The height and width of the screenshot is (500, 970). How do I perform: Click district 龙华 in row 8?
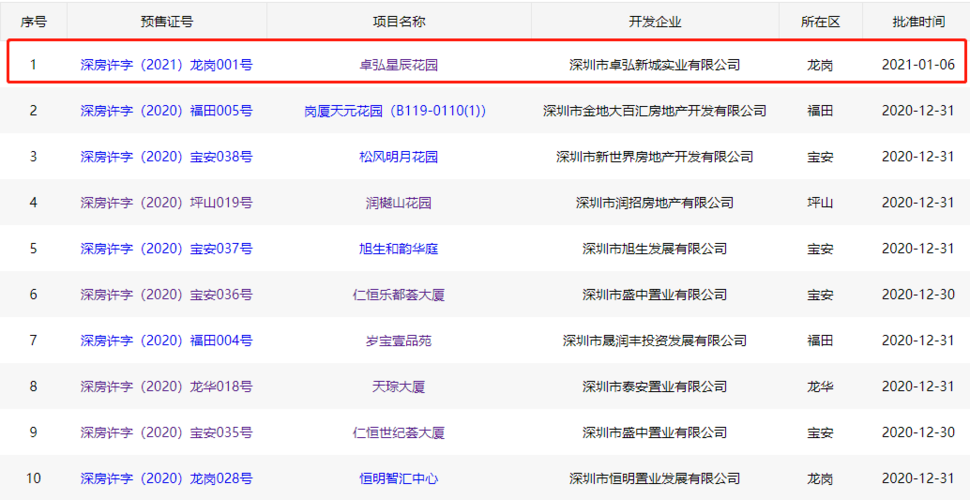[820, 387]
